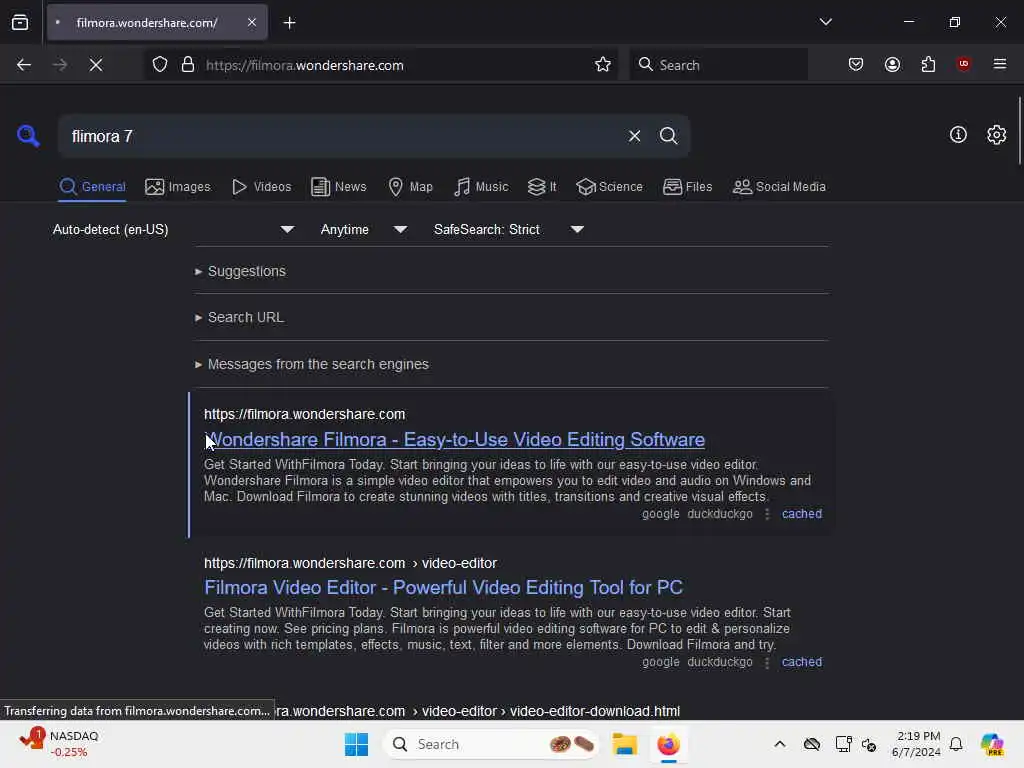
Task: Save page to Pocket
Action: coord(856,65)
